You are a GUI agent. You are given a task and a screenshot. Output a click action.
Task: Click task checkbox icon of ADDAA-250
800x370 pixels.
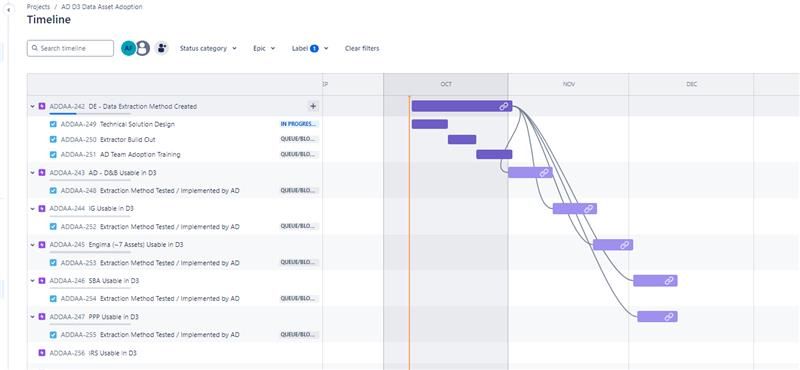click(x=53, y=139)
